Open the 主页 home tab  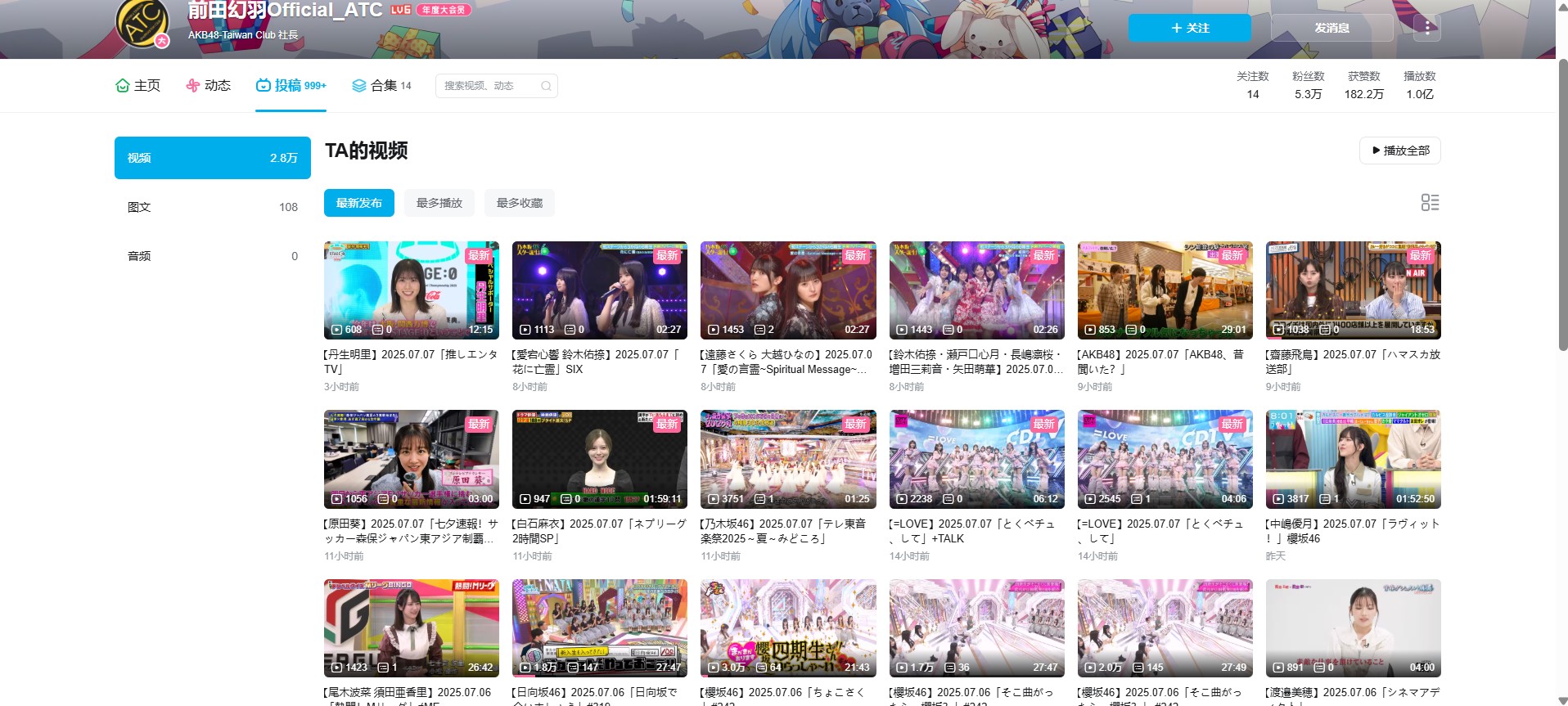click(x=138, y=85)
